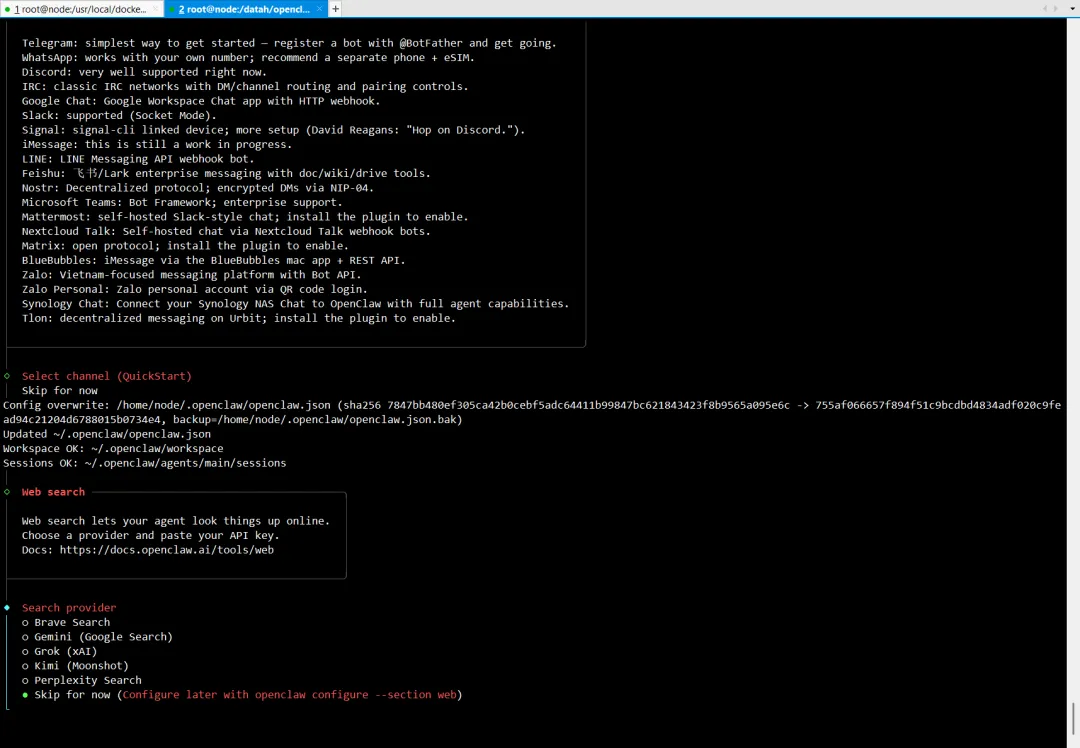Click the Select channel (QuickStart) heading
Screen dimensions: 1080x748
click(x=107, y=376)
